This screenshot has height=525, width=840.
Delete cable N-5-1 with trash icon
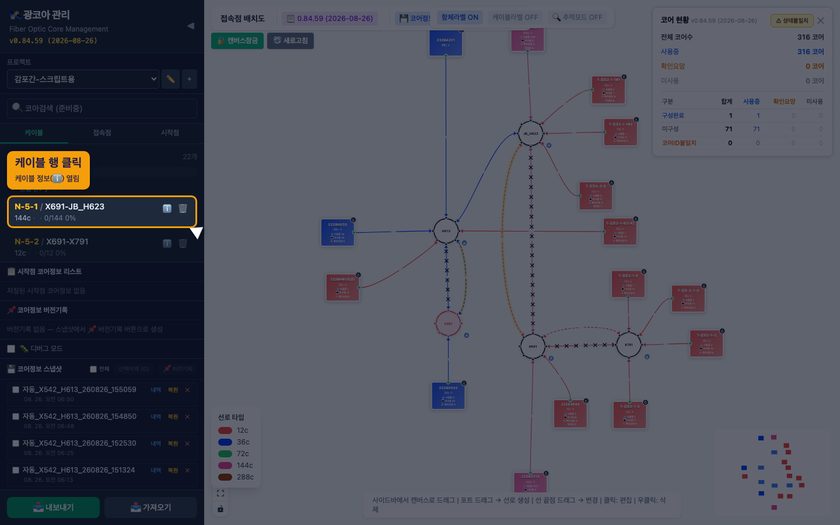coord(183,208)
